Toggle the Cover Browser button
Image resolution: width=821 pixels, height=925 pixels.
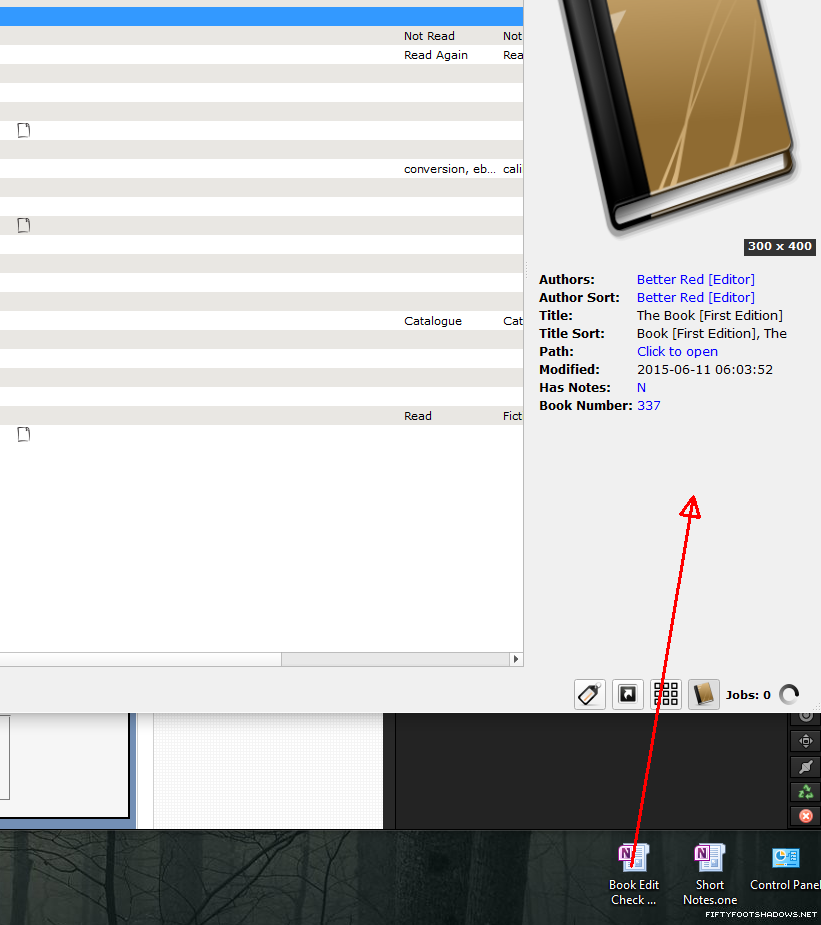click(x=628, y=694)
